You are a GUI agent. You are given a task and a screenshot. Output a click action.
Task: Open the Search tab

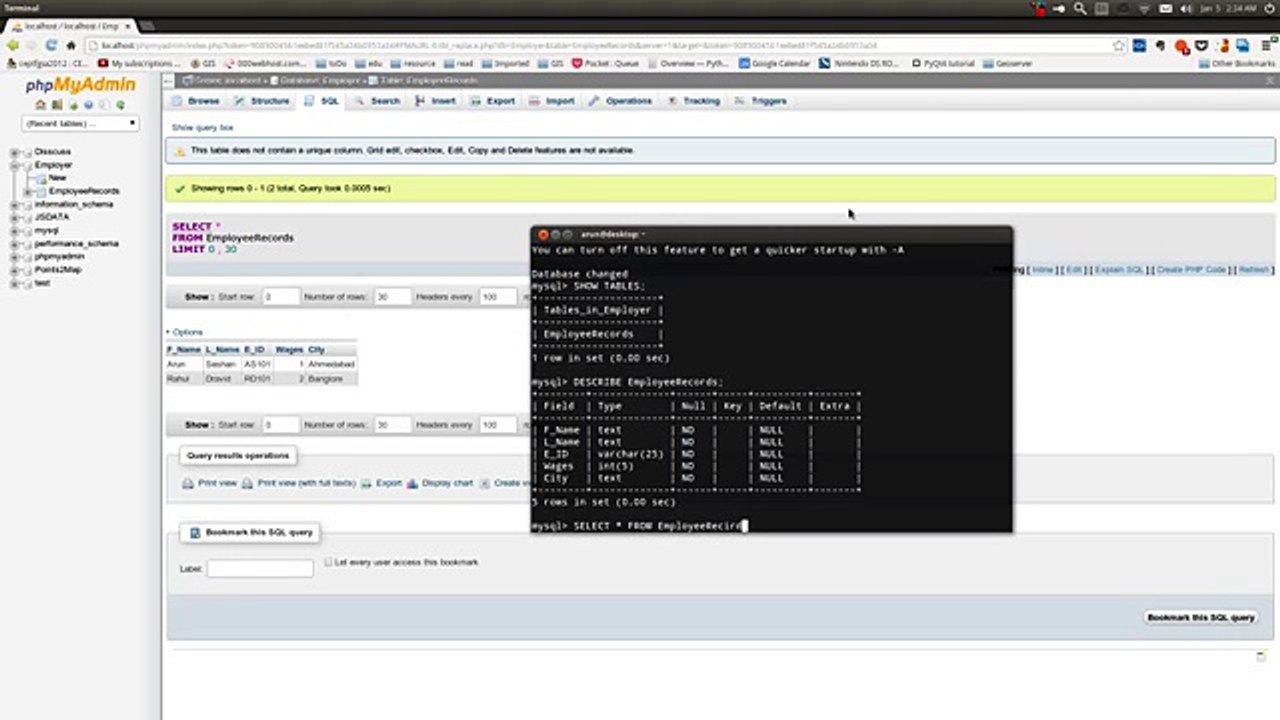377,101
